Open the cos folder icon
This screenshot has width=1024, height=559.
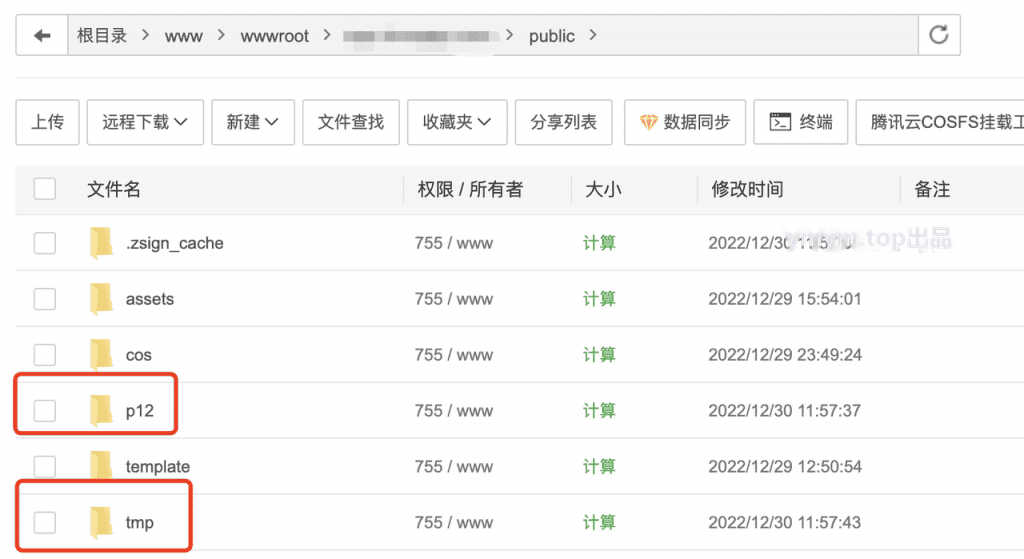click(101, 355)
